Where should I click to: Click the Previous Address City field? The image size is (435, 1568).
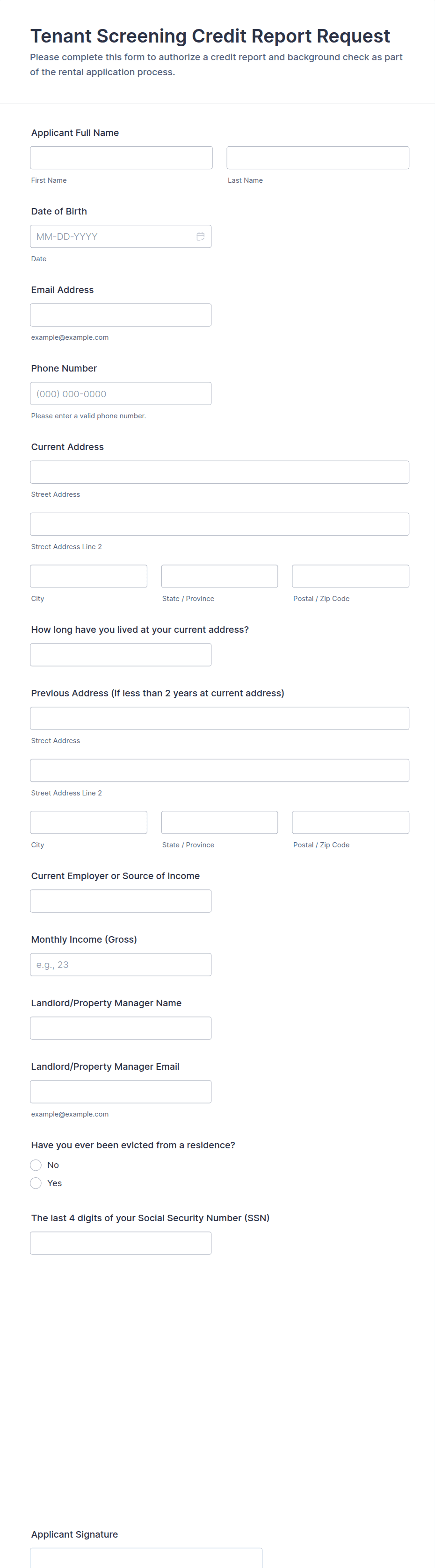(88, 823)
